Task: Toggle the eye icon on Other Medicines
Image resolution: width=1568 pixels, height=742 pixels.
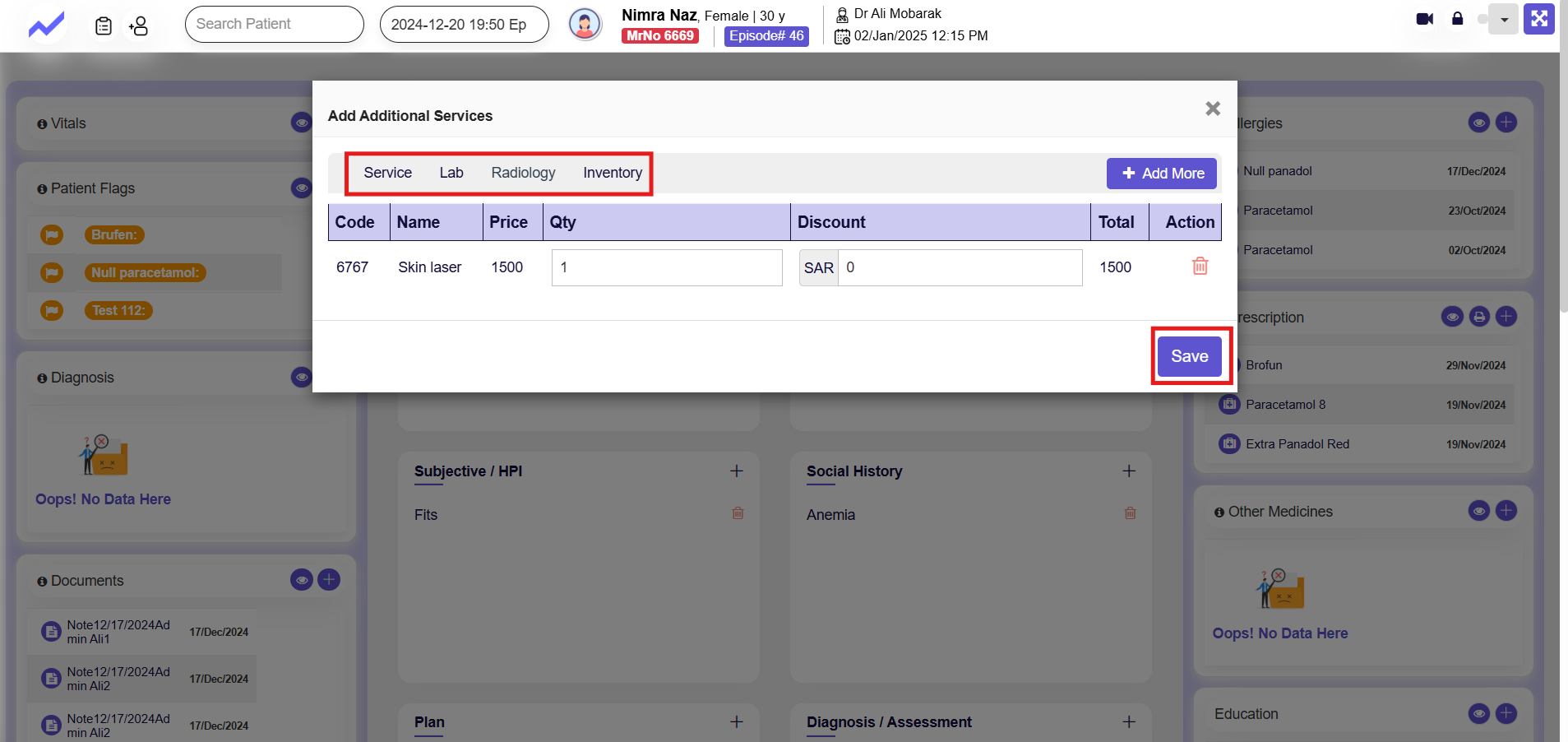Action: (1478, 511)
